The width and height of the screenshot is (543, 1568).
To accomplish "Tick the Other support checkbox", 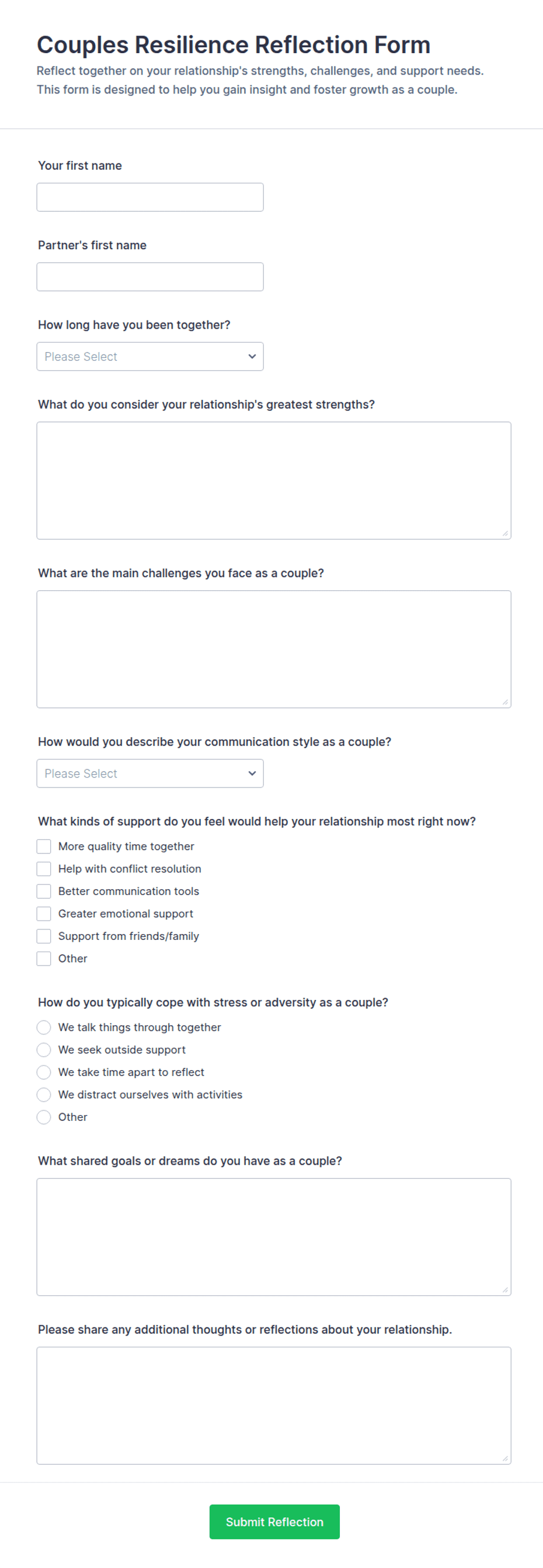I will [44, 959].
